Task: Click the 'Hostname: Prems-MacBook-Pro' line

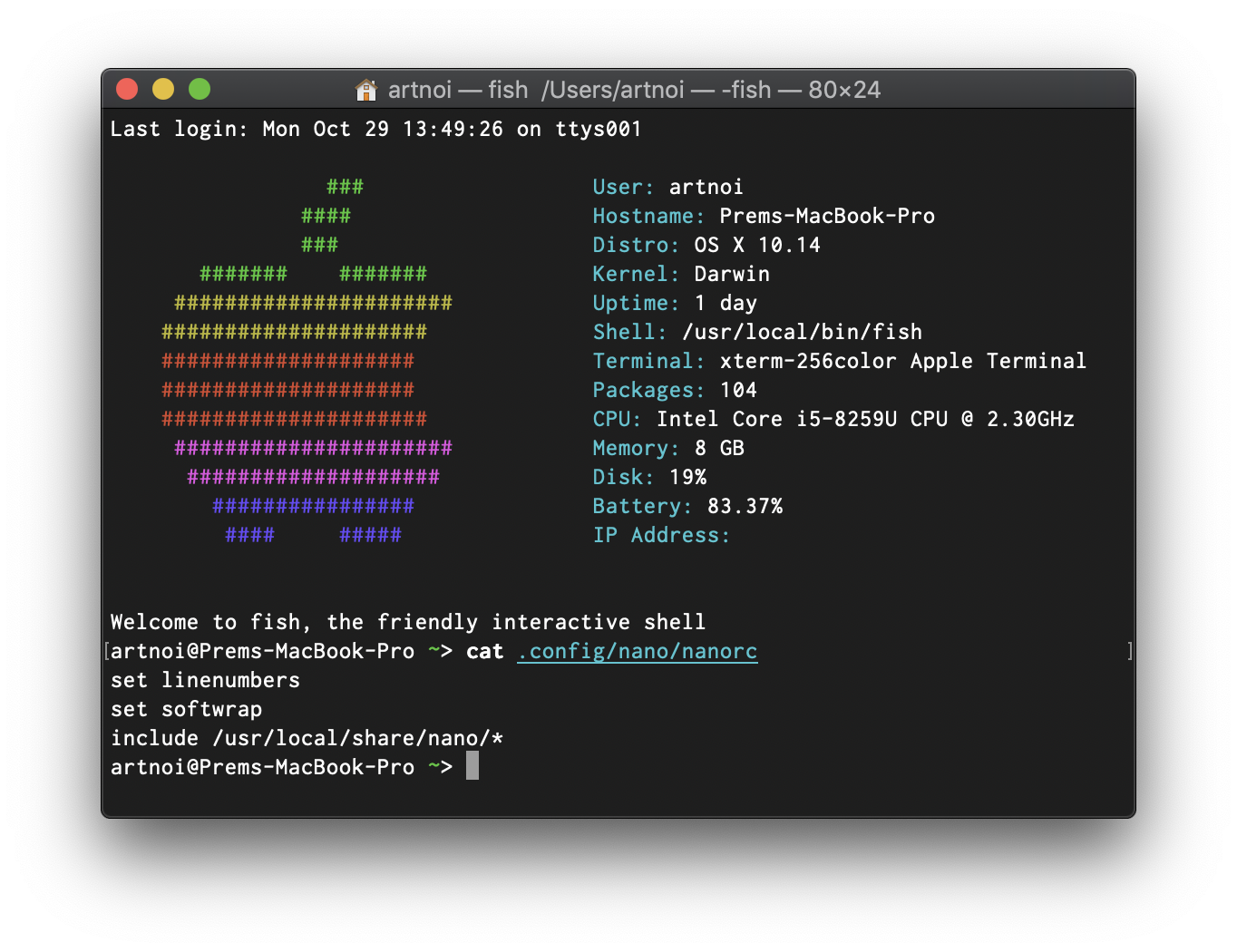Action: tap(764, 216)
